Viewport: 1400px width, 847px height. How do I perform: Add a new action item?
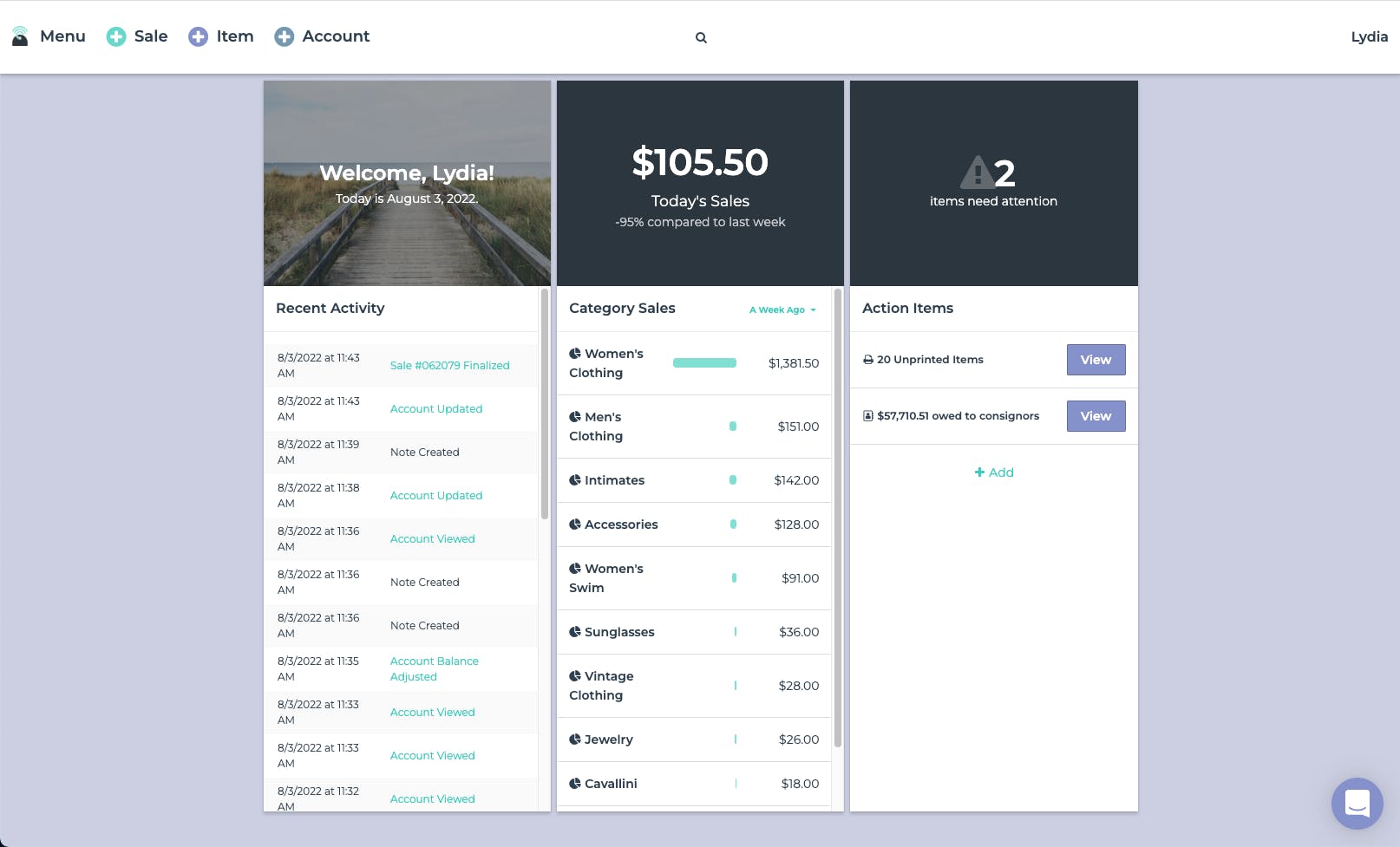994,472
